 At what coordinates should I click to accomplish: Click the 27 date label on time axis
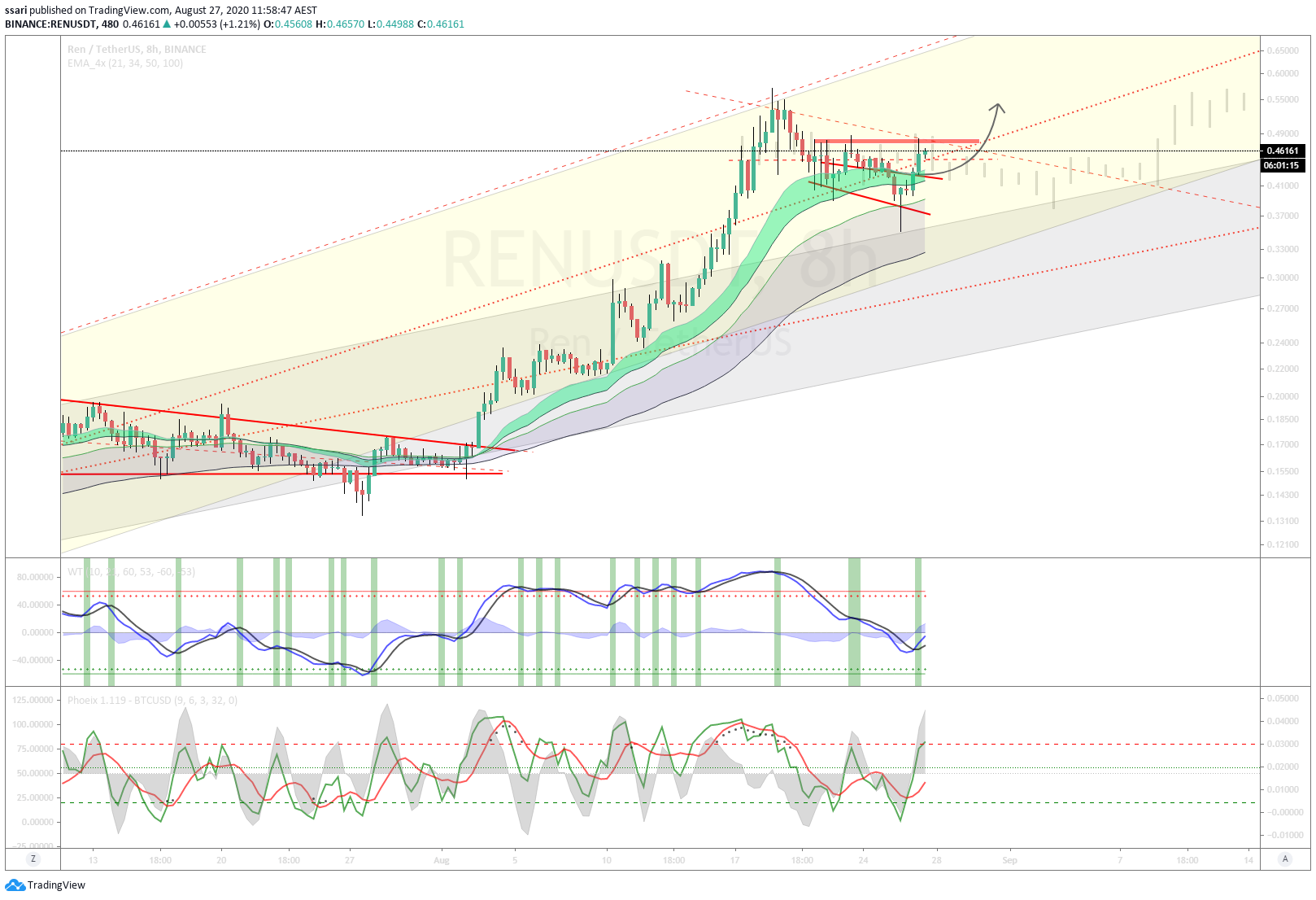click(x=350, y=860)
